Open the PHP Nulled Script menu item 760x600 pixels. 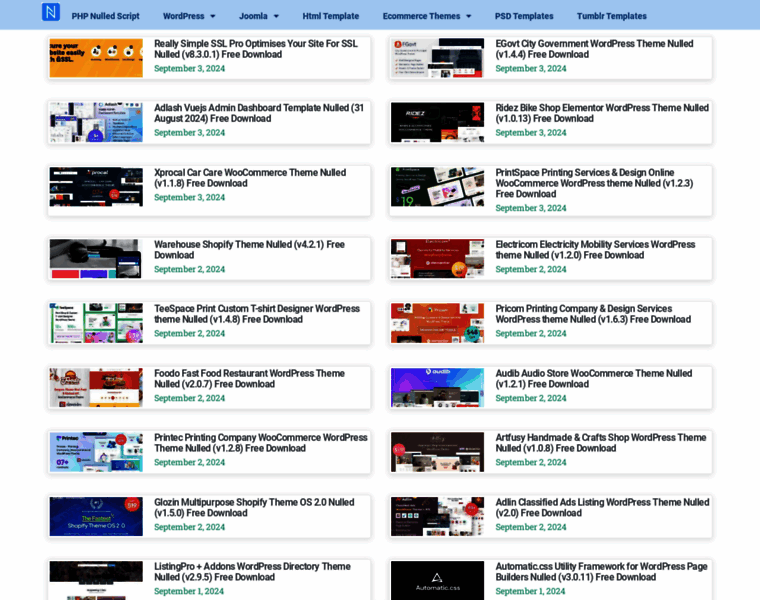coord(105,16)
